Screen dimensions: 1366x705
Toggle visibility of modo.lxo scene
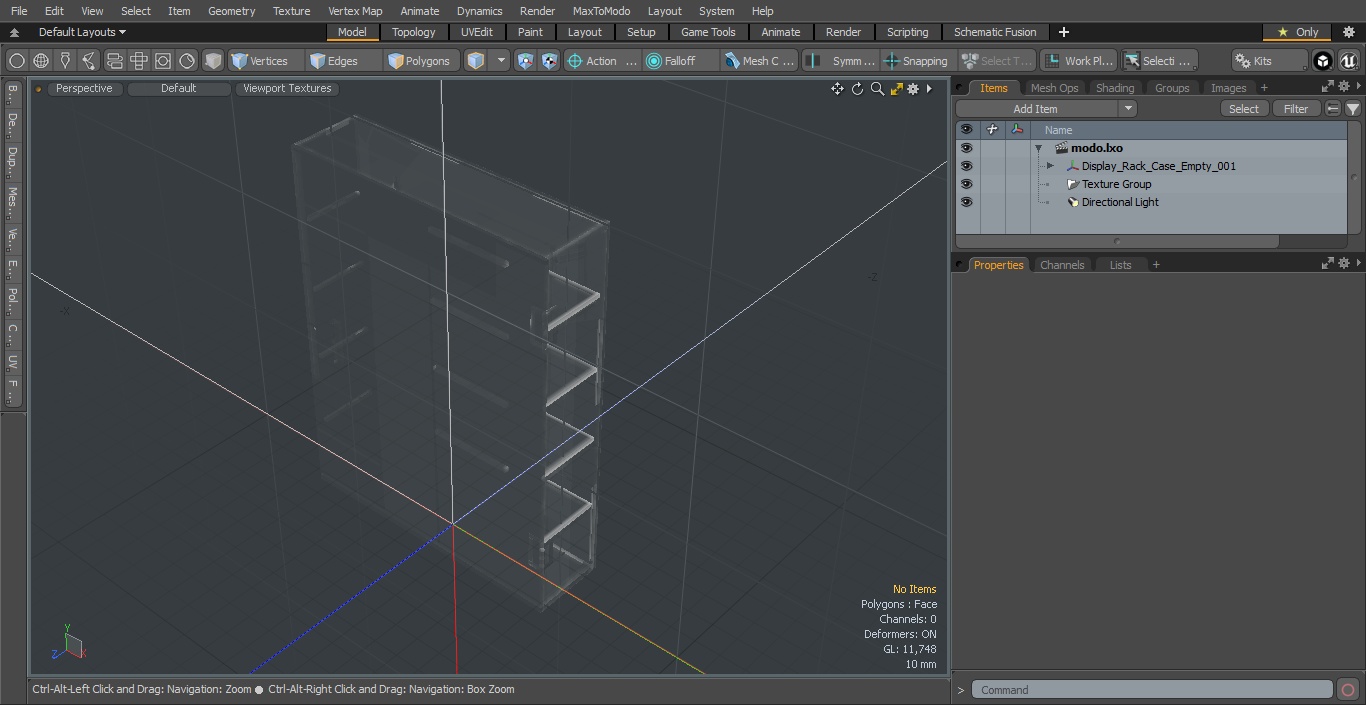pos(966,148)
